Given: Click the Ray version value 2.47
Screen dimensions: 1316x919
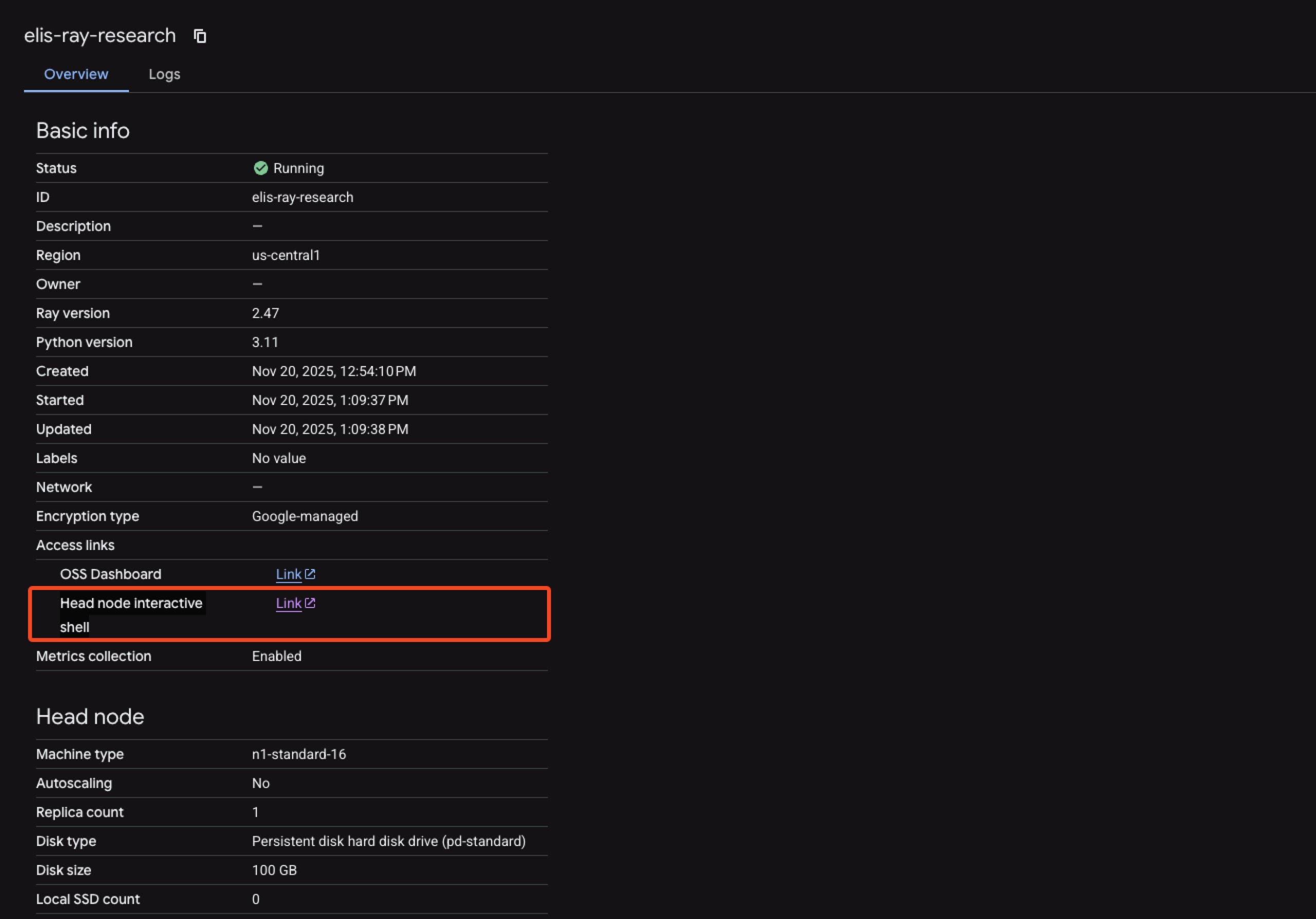Looking at the screenshot, I should point(266,313).
